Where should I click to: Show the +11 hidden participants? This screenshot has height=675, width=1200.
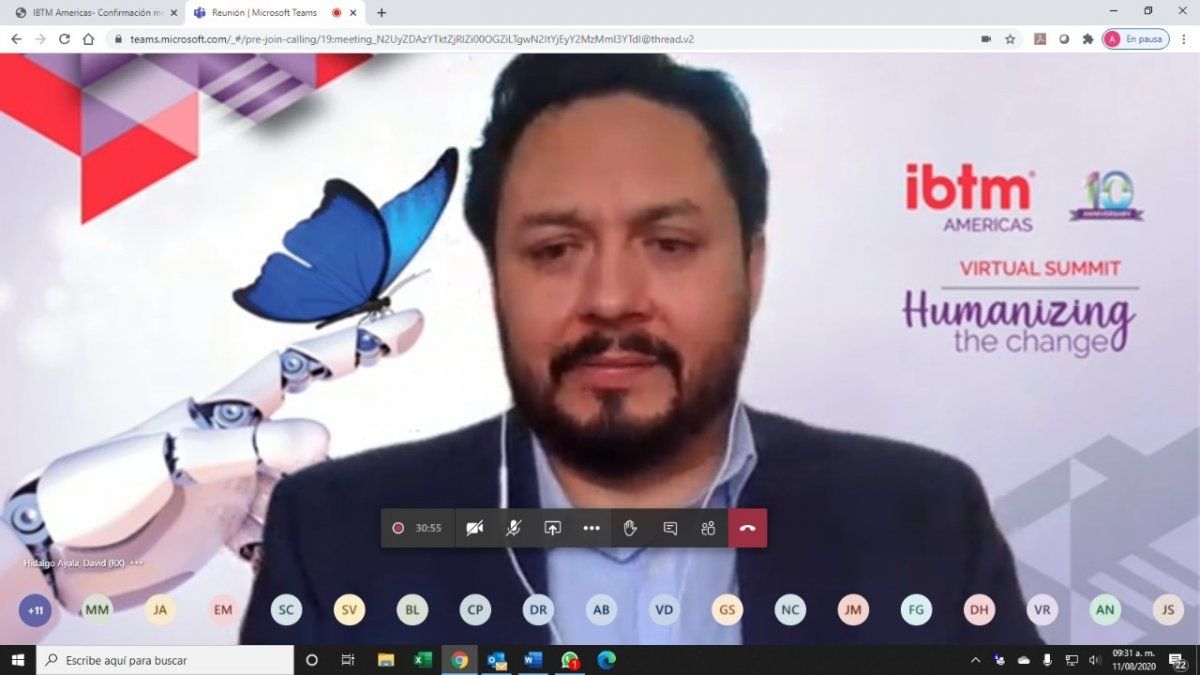34,608
